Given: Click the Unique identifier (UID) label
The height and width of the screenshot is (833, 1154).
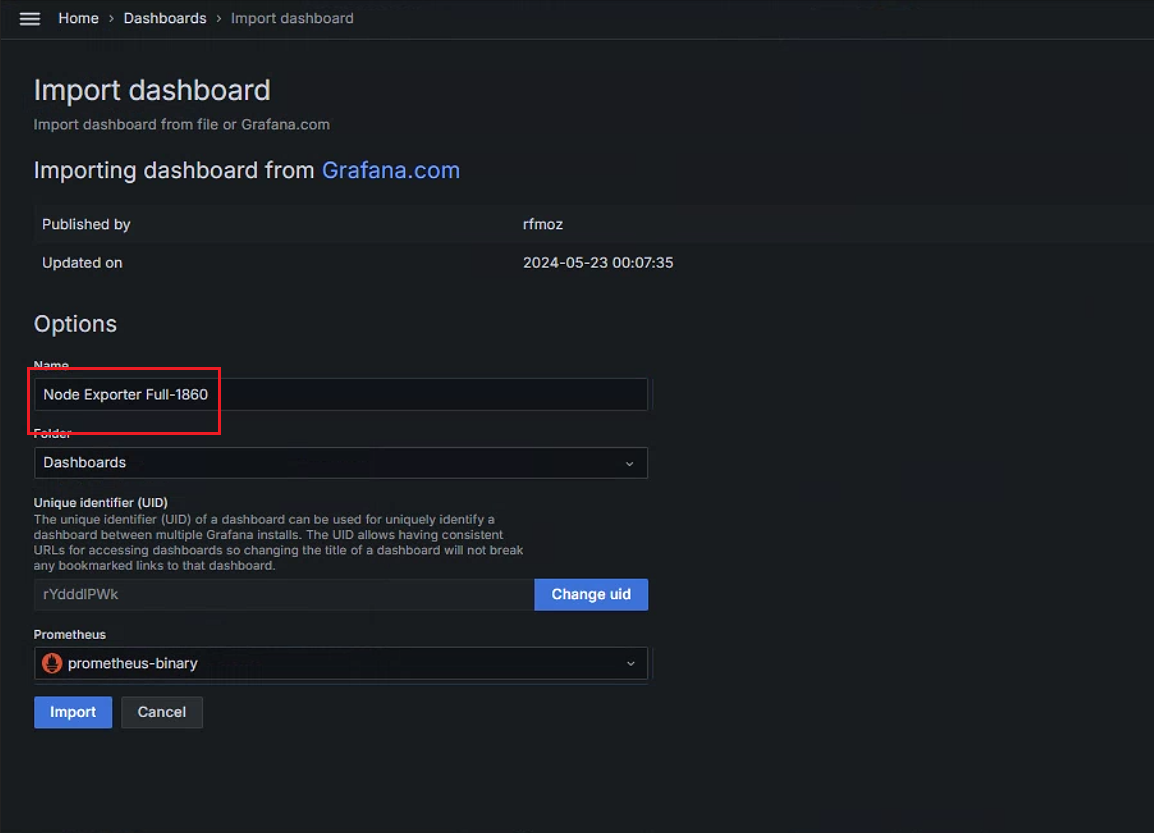Looking at the screenshot, I should [x=101, y=503].
